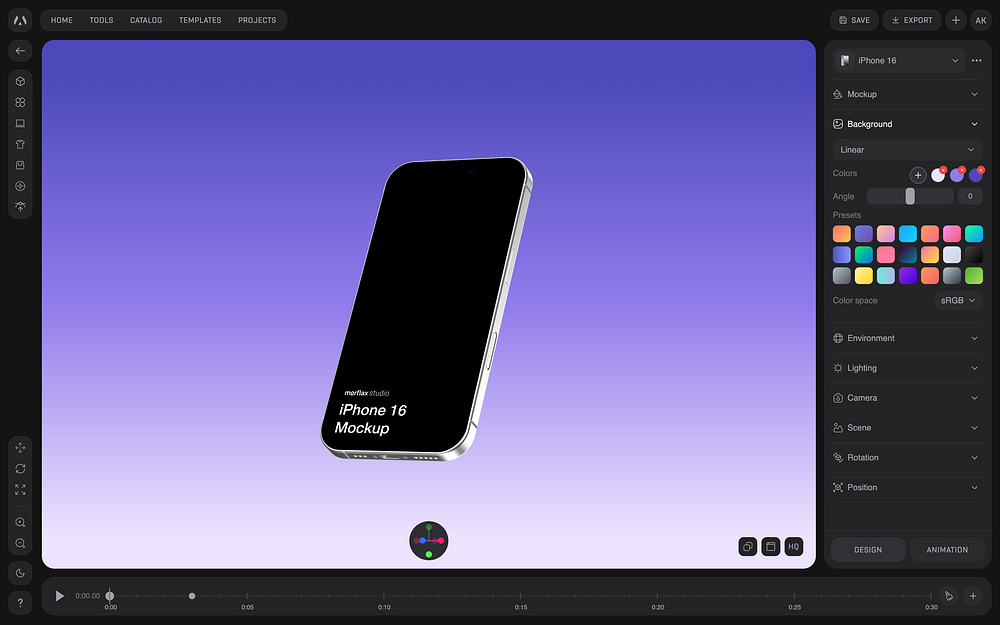Expand the Lighting section
Image resolution: width=1000 pixels, height=625 pixels.
906,368
